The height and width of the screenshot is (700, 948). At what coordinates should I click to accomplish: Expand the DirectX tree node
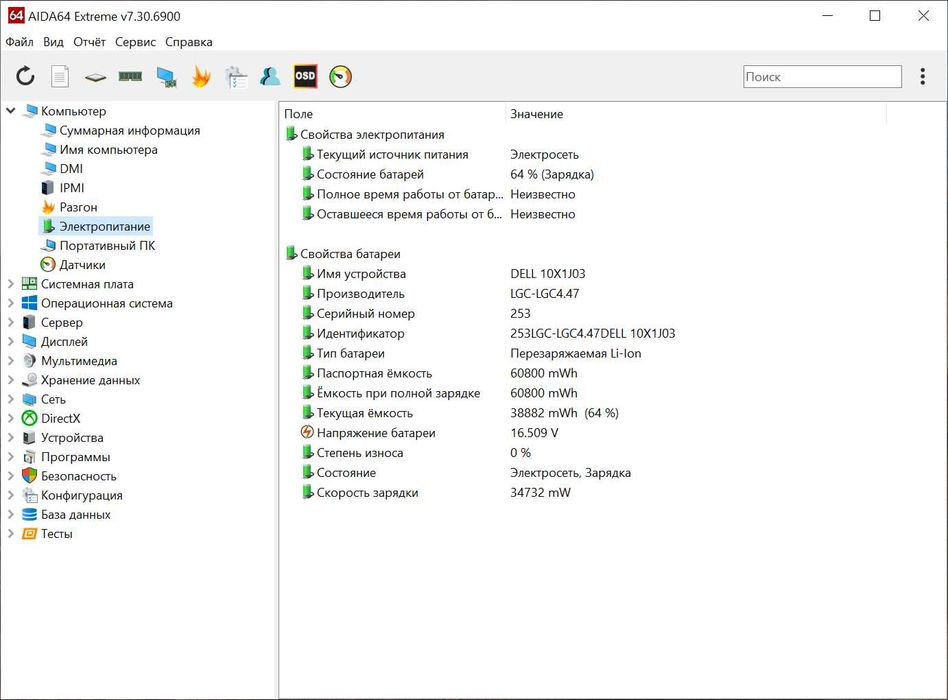(11, 418)
